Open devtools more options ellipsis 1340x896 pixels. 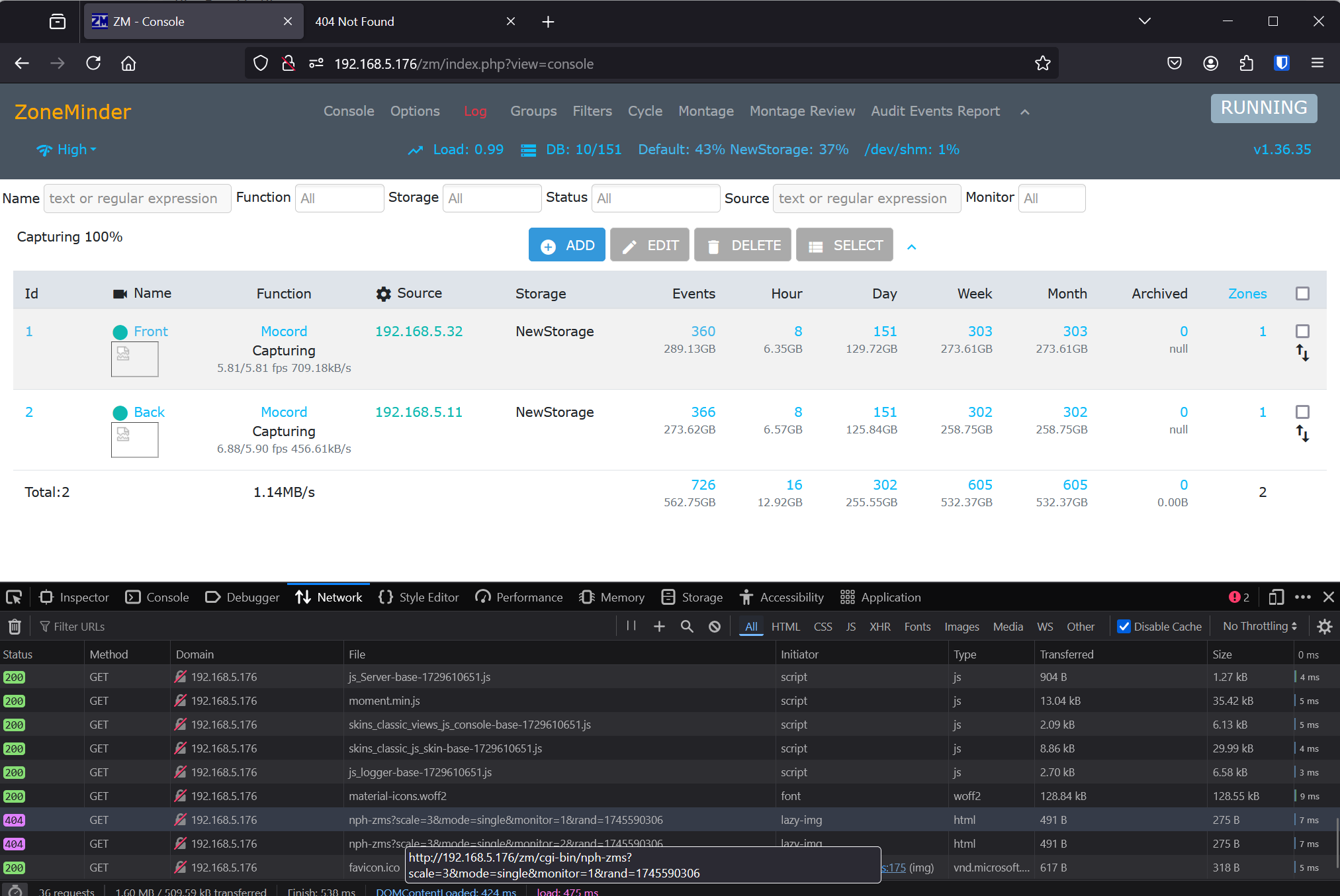click(x=1302, y=598)
